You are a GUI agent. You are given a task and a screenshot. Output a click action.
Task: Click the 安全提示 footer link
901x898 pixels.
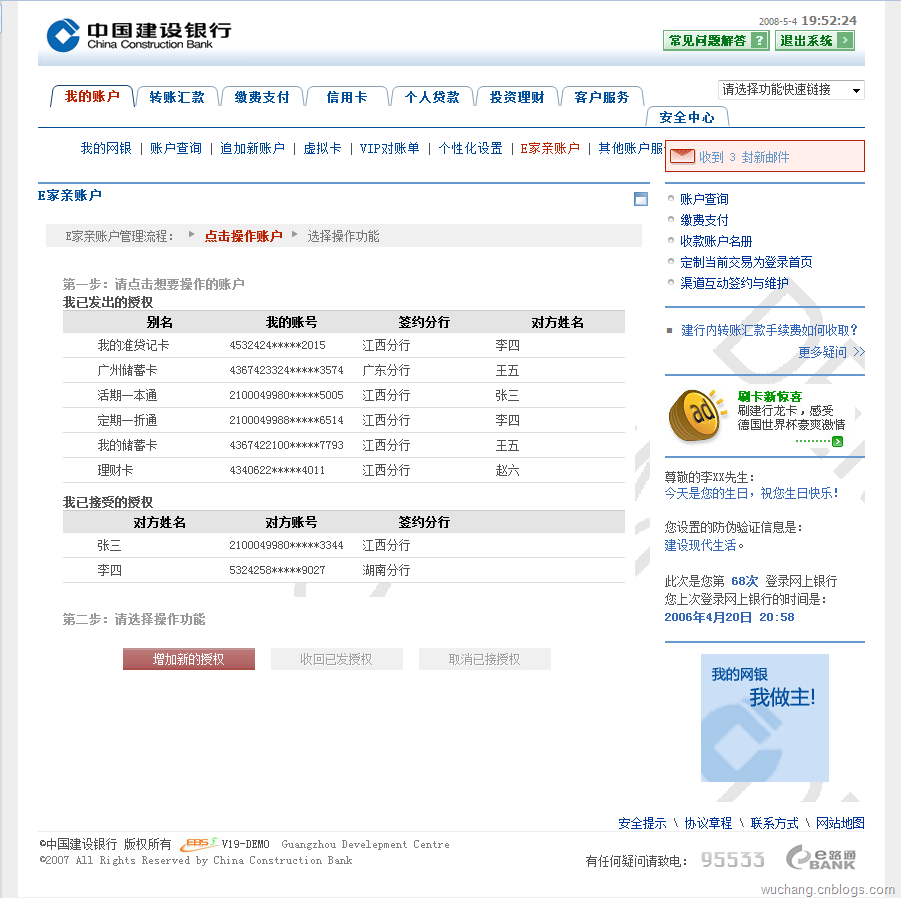tap(642, 823)
